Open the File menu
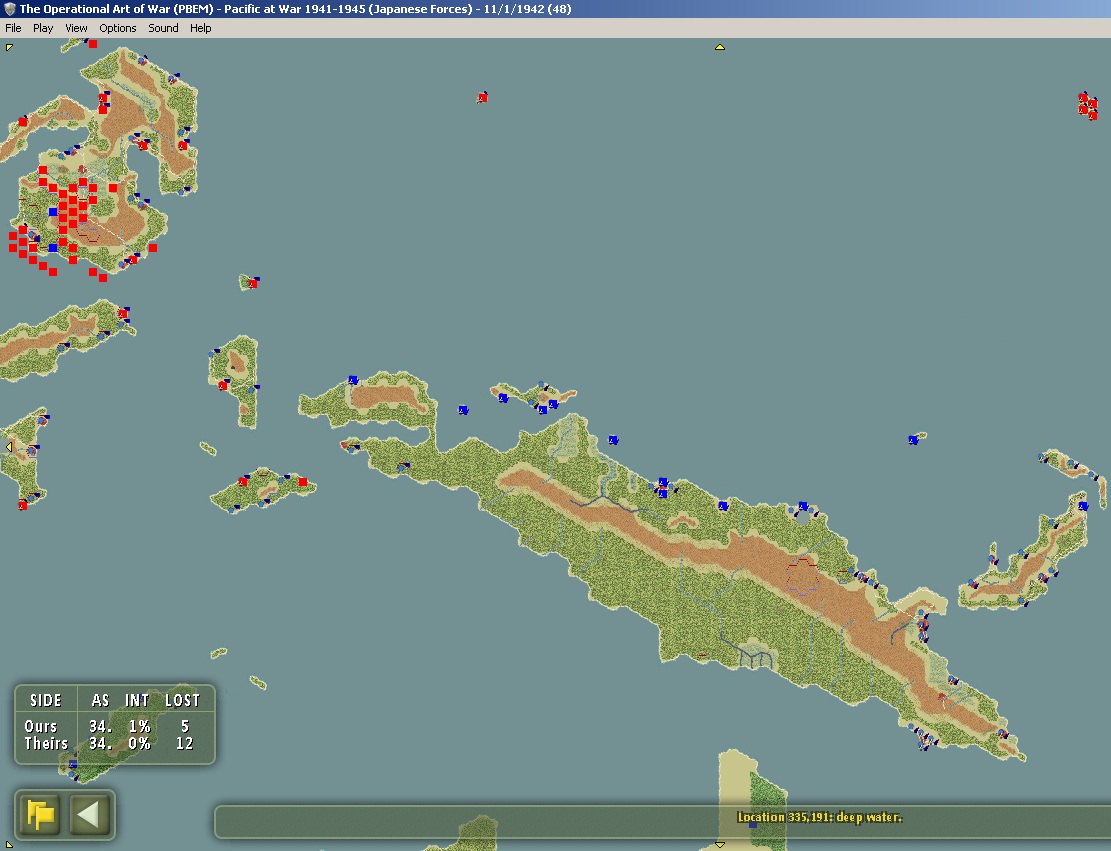 13,28
